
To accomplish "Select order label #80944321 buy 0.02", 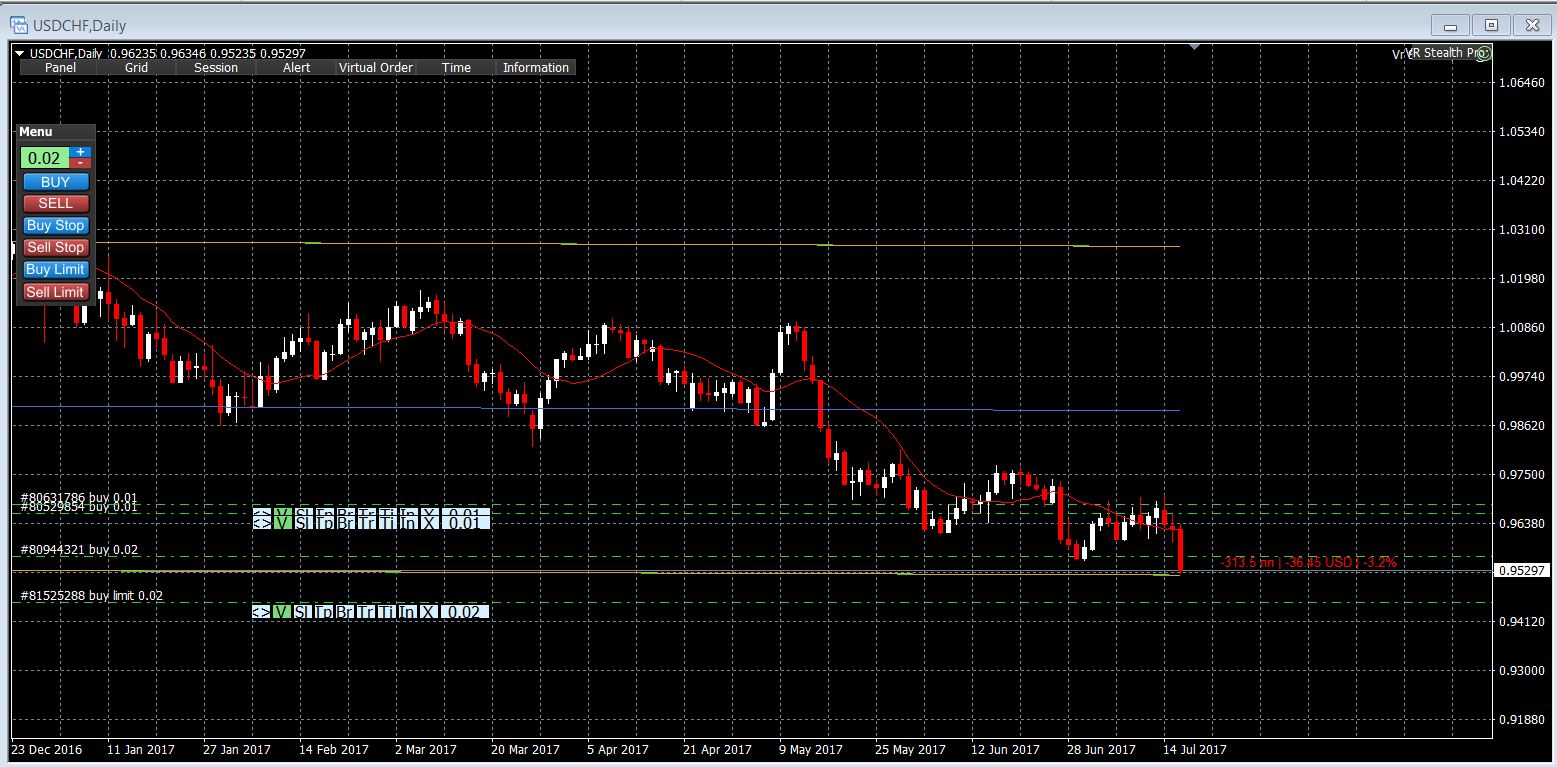I will 79,550.
